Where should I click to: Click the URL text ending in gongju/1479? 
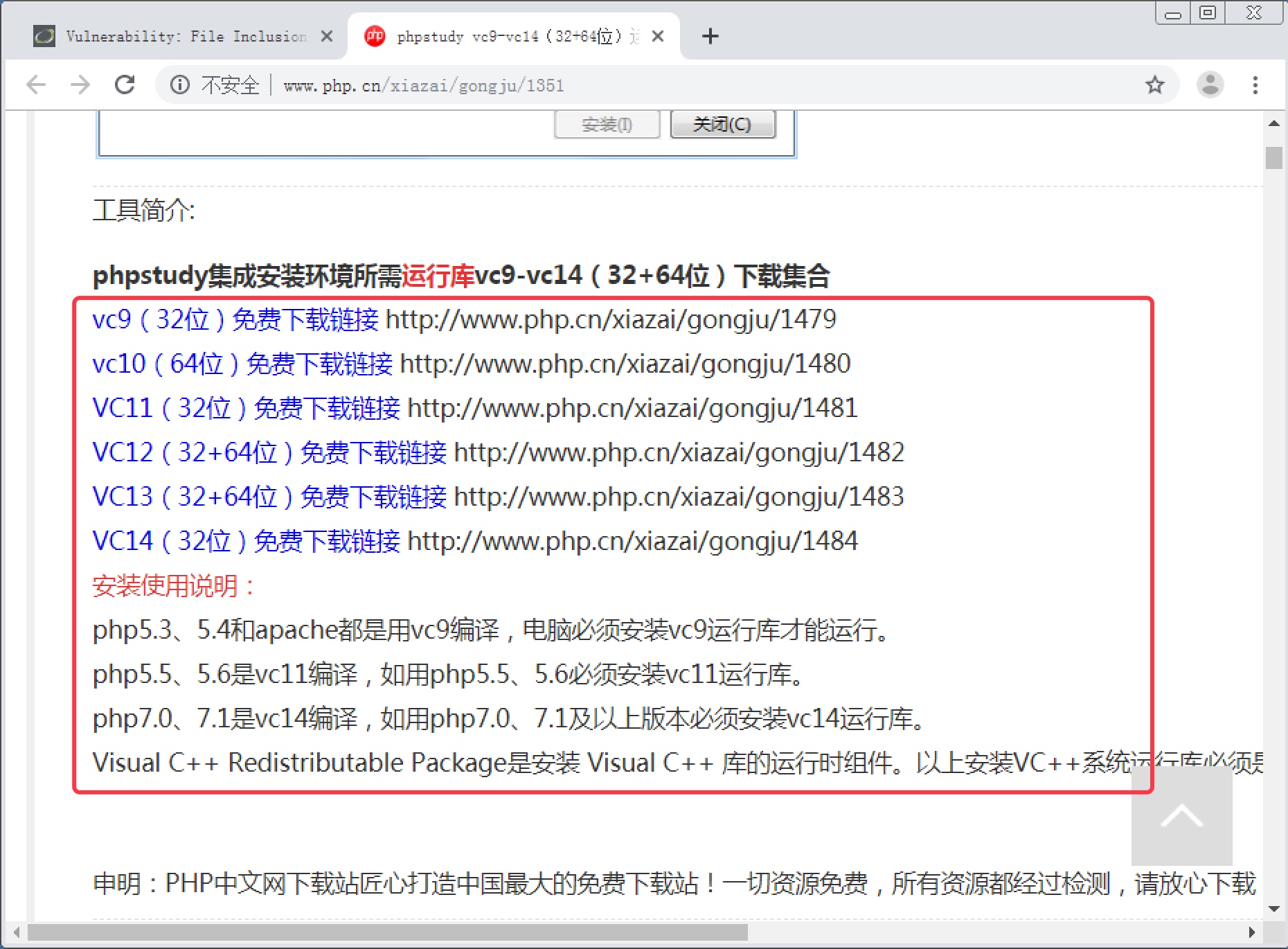[x=611, y=319]
